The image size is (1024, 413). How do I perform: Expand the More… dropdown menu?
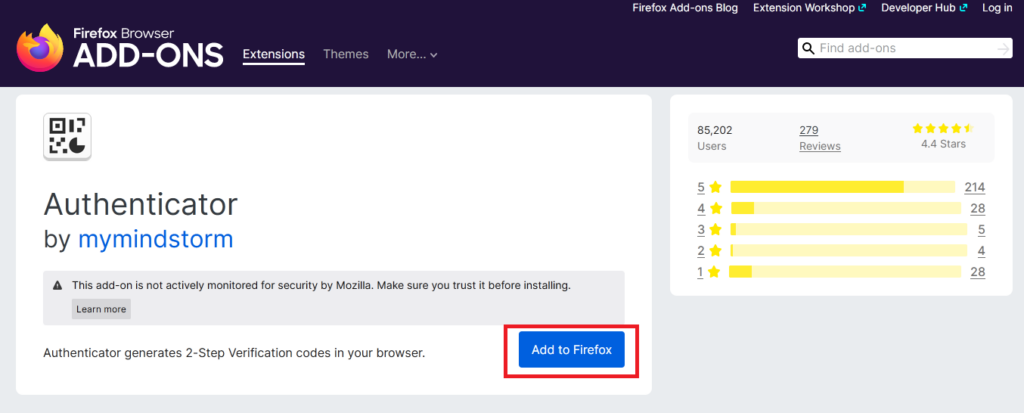coord(412,54)
